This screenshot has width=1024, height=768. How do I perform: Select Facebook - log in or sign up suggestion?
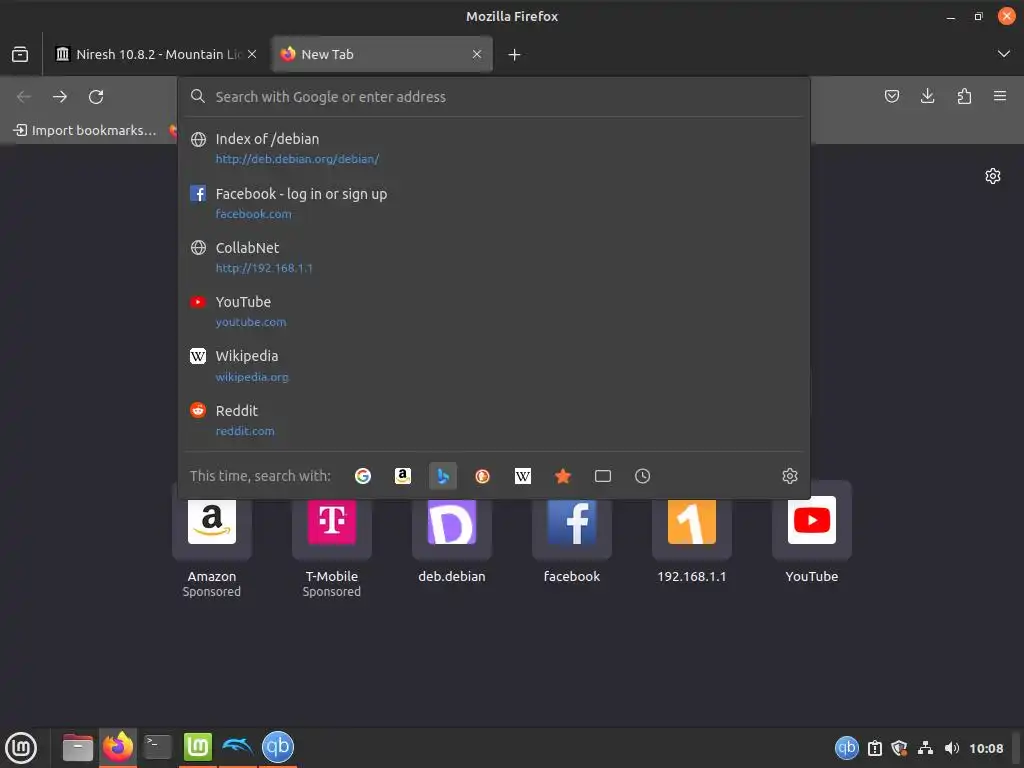(494, 203)
